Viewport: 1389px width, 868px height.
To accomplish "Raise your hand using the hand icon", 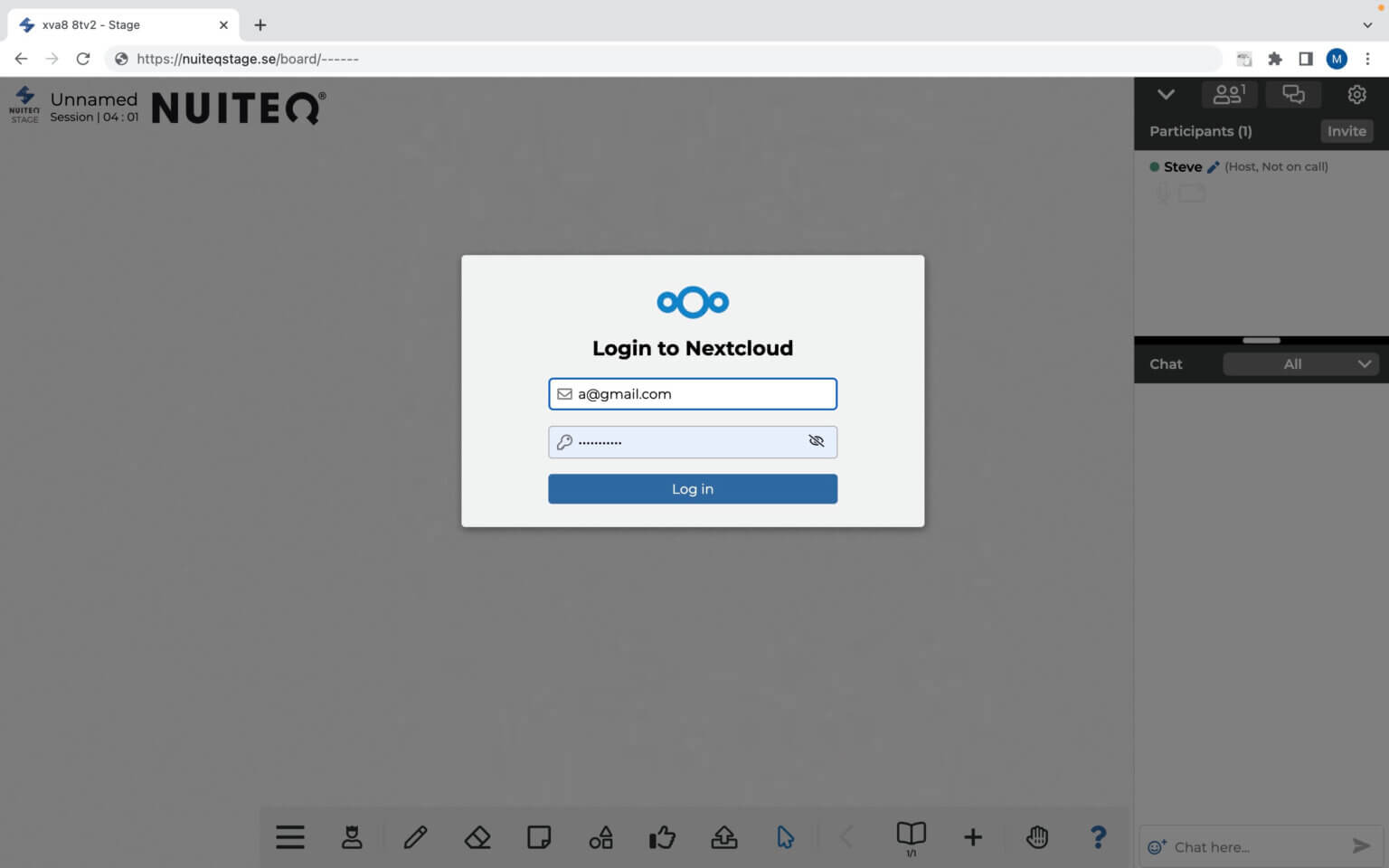I will (x=1036, y=836).
